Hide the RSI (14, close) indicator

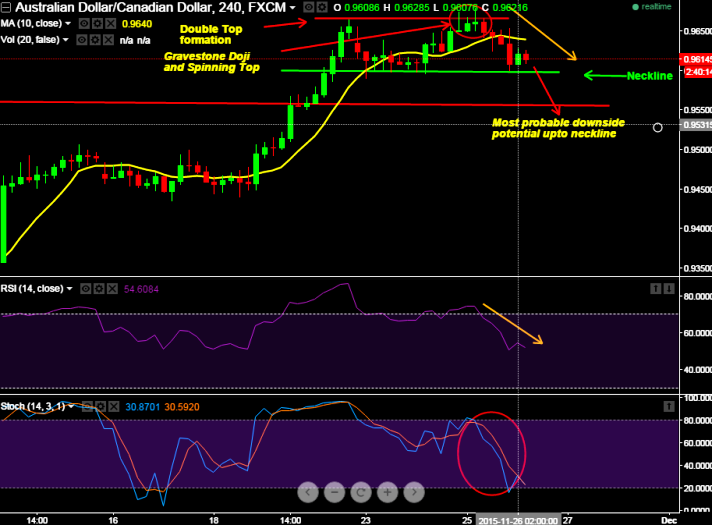(85, 288)
